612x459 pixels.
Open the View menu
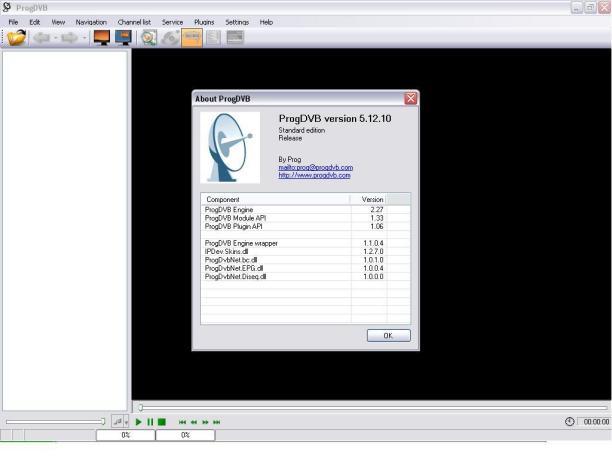(58, 22)
